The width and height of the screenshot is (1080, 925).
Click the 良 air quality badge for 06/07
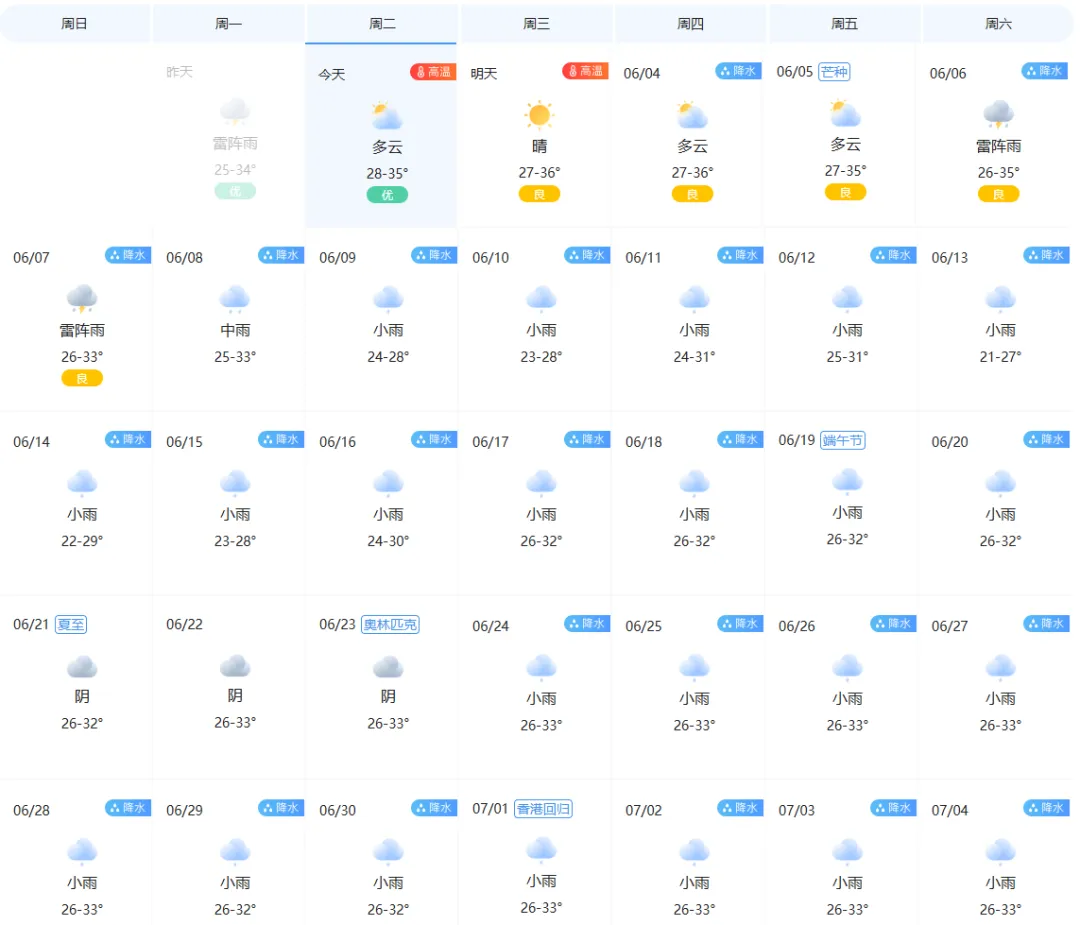pos(82,378)
